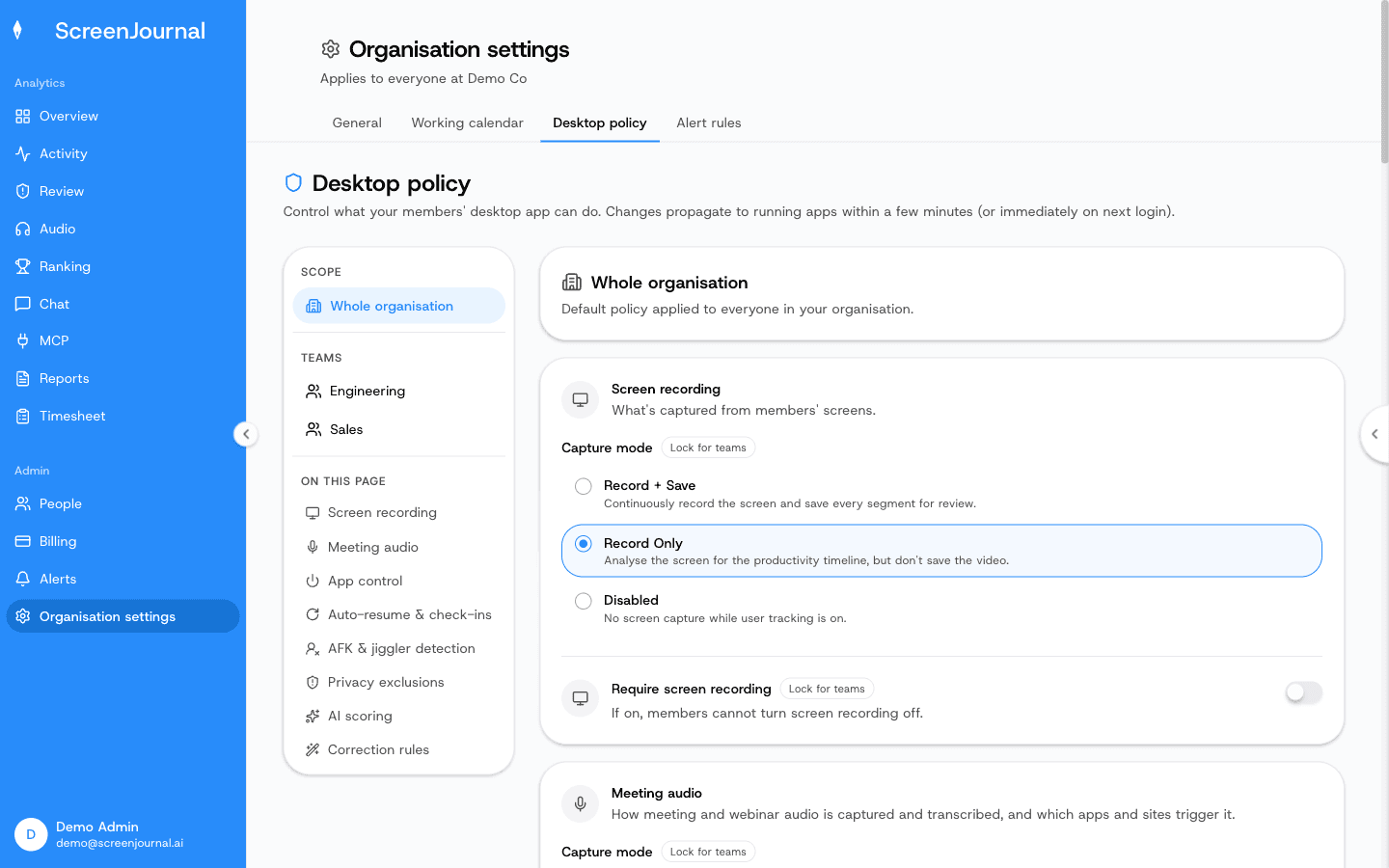Select the Disabled capture mode radio
Image resolution: width=1389 pixels, height=868 pixels.
tap(584, 602)
